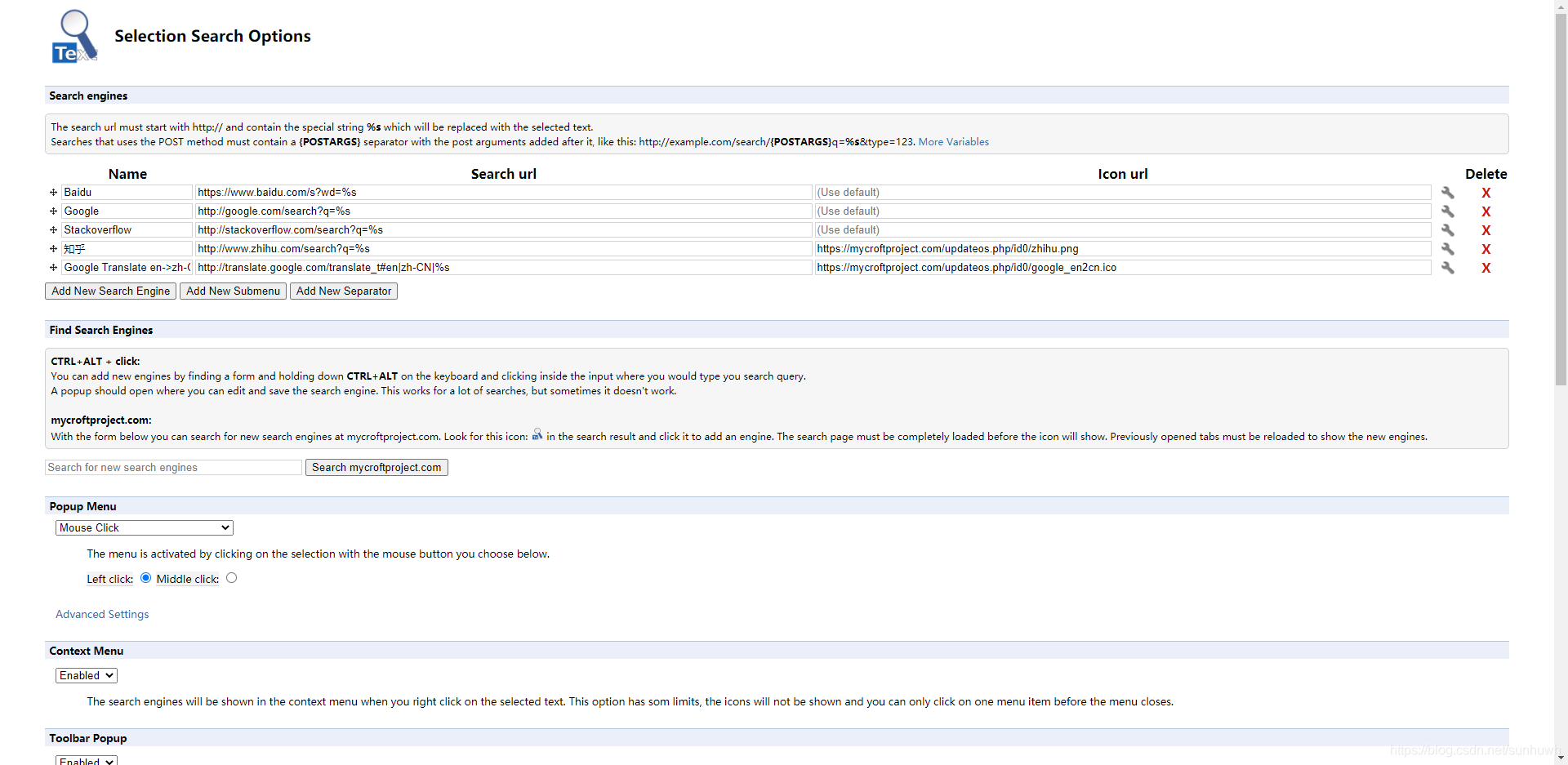Open the More Variables link

click(x=953, y=142)
